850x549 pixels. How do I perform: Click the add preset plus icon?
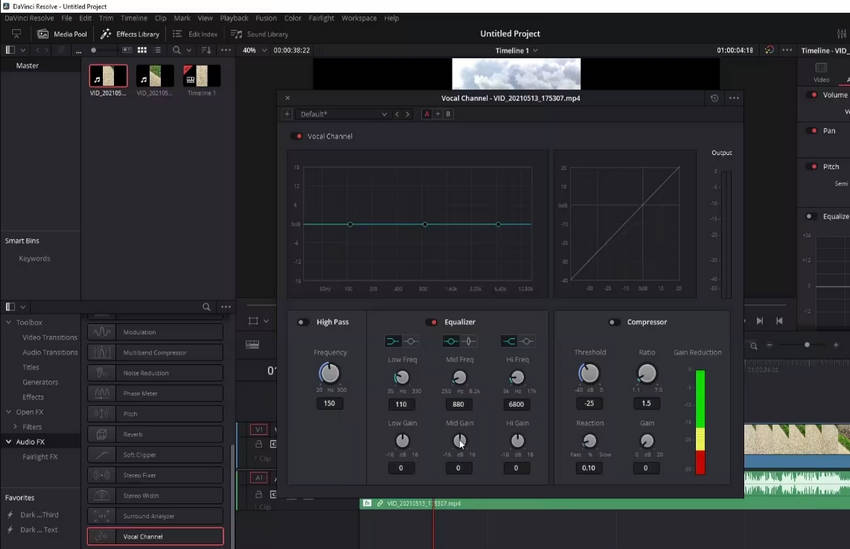tap(287, 114)
